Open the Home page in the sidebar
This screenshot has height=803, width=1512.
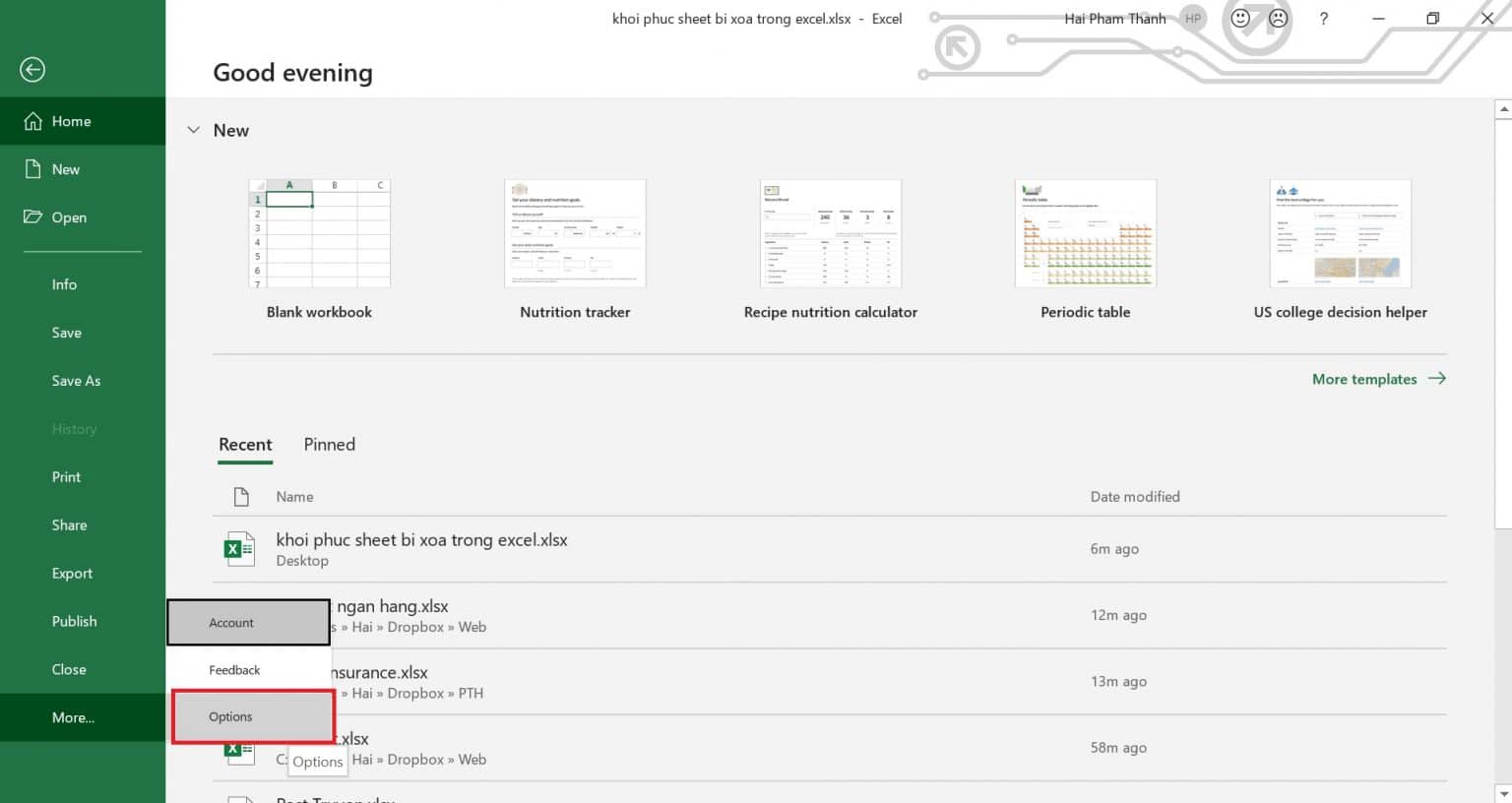click(x=83, y=121)
